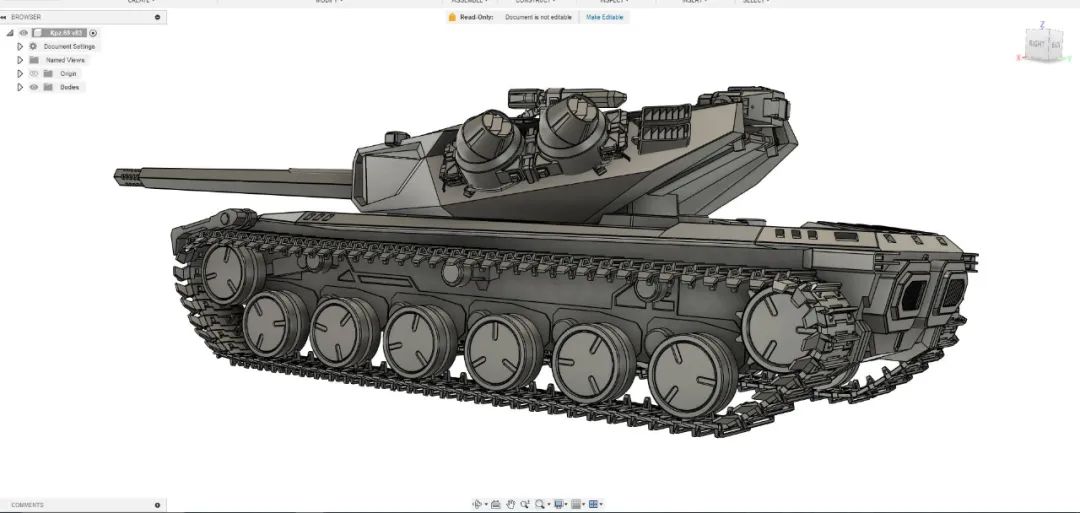This screenshot has height=513, width=1080.
Task: Toggle visibility of Kpz.68 root component
Action: coord(23,33)
